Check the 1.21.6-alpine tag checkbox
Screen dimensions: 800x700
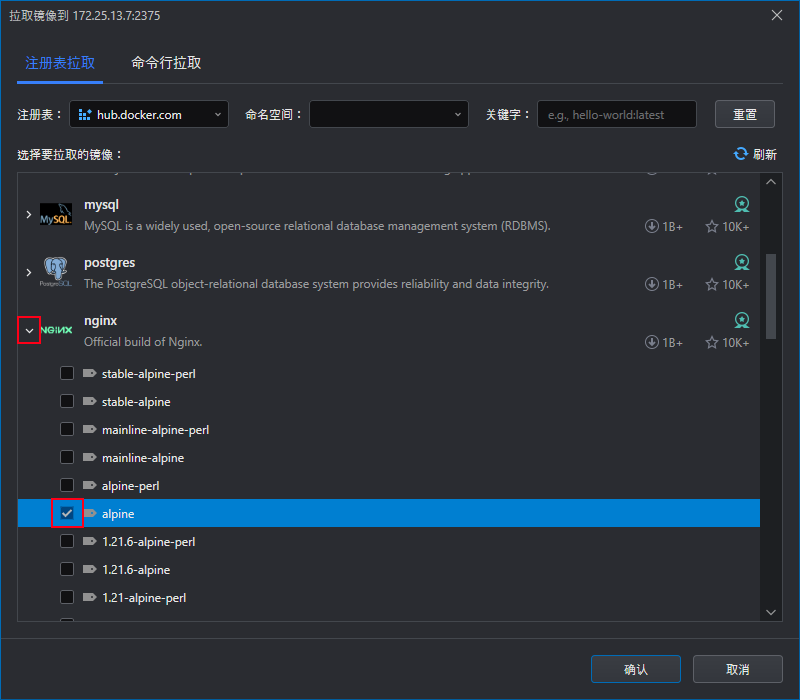(x=67, y=569)
